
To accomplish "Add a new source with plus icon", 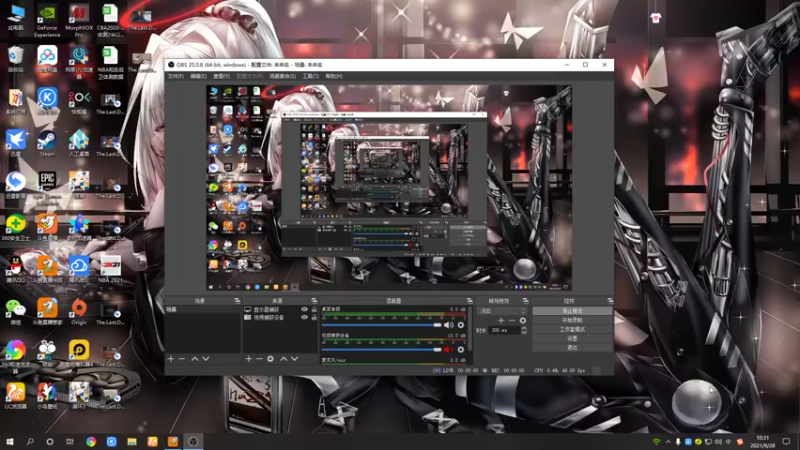I will 248,359.
